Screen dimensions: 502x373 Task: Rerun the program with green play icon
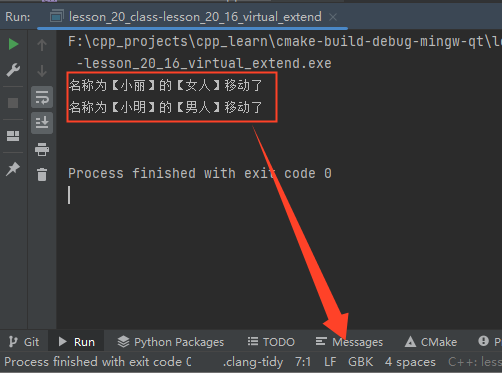pyautogui.click(x=13, y=44)
